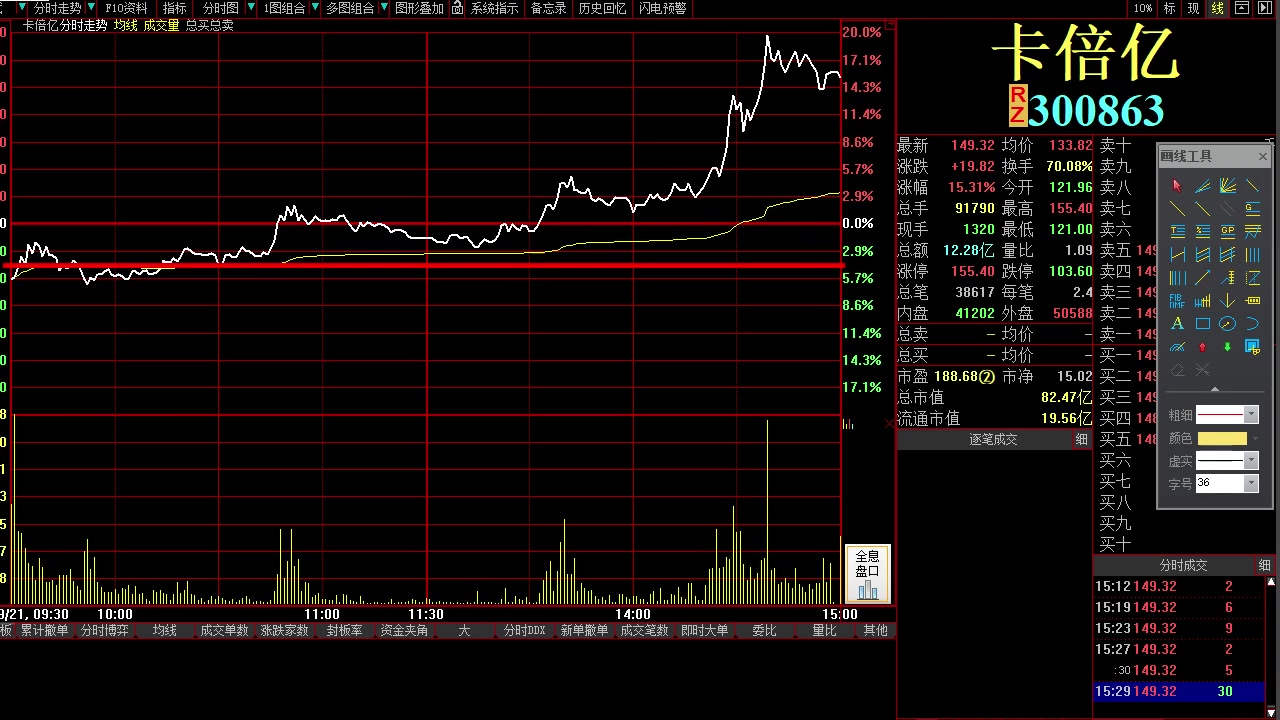This screenshot has width=1280, height=720.
Task: Toggle the 线 drawing button
Action: 1217,8
